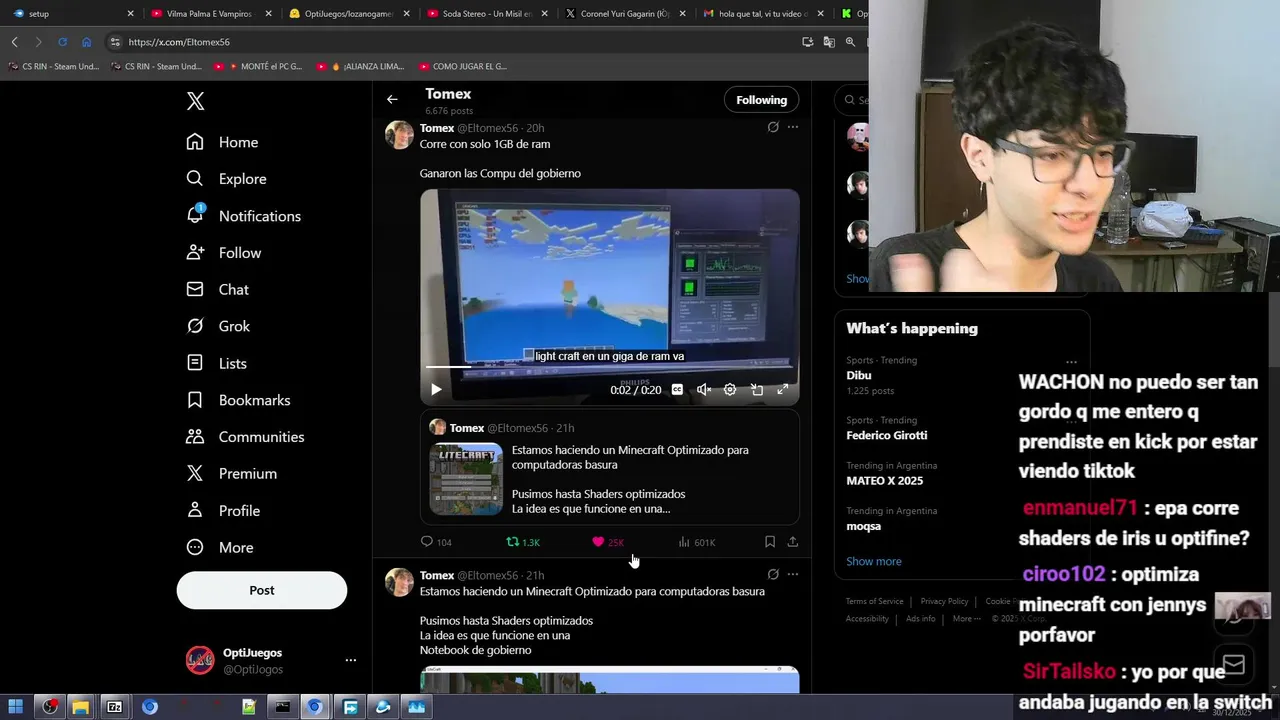Open the MONTÉ el PC G... bookmark
The width and height of the screenshot is (1280, 720).
pos(257,66)
